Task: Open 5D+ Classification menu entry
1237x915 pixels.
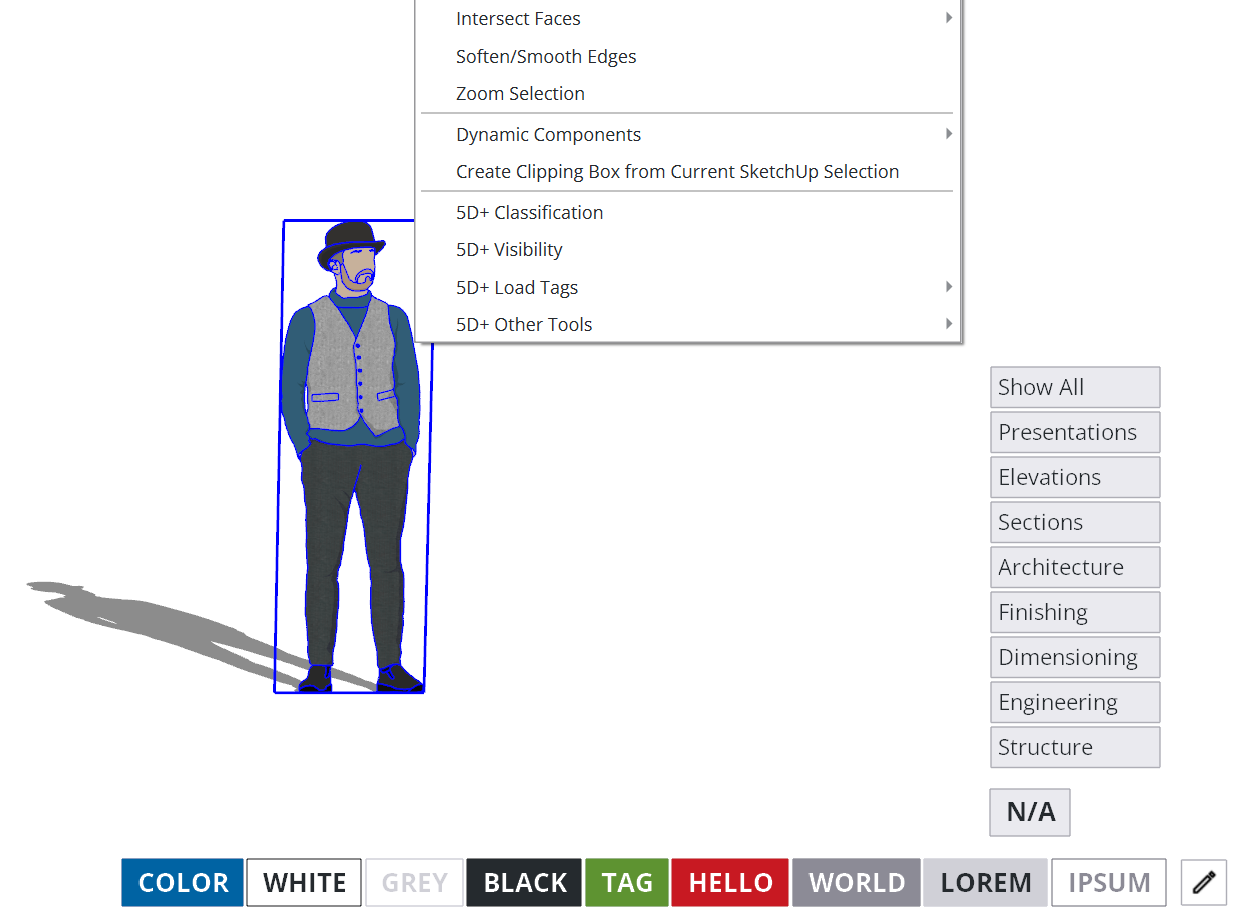Action: coord(529,212)
